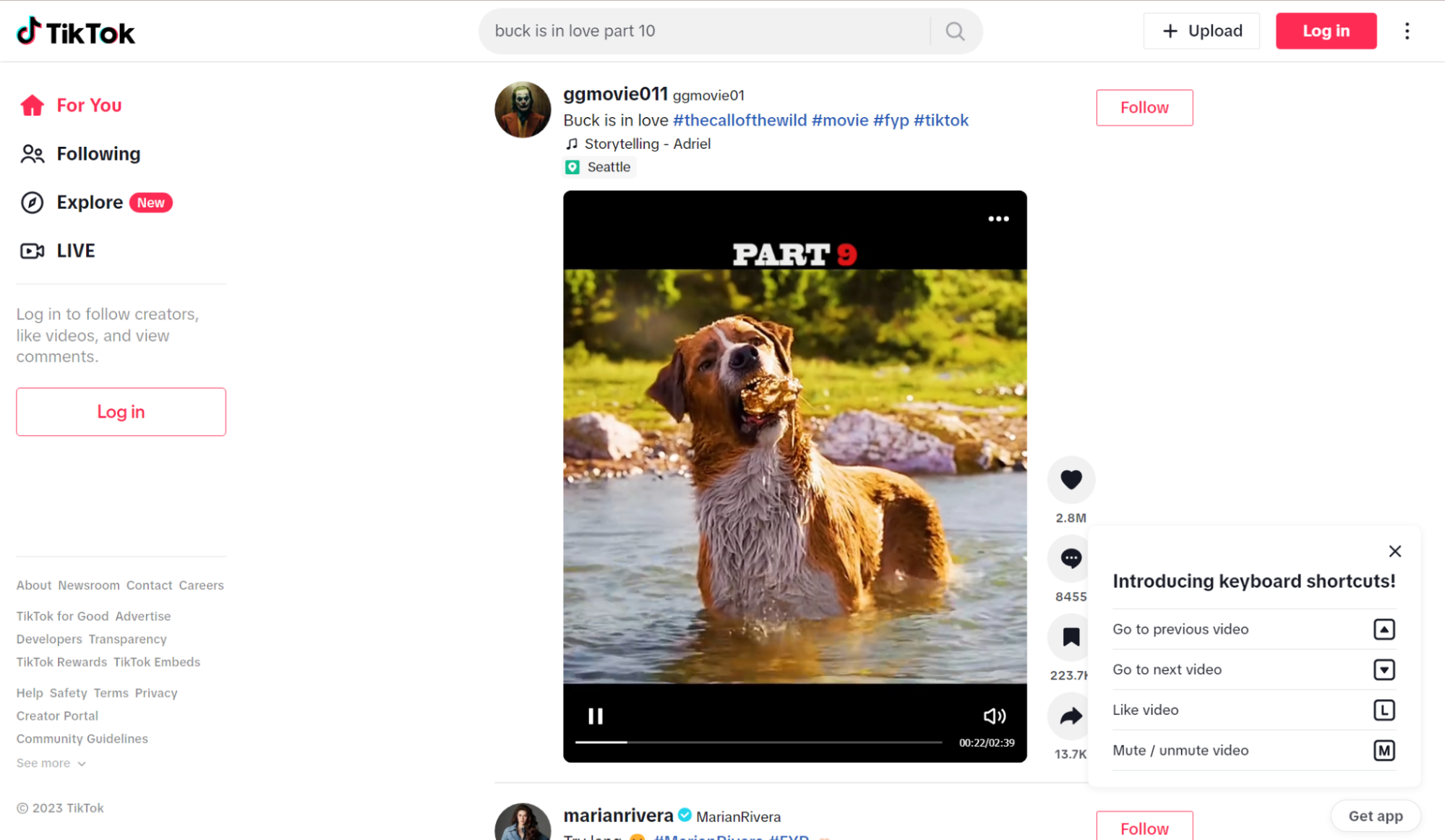Open the LIVE section

click(x=57, y=251)
